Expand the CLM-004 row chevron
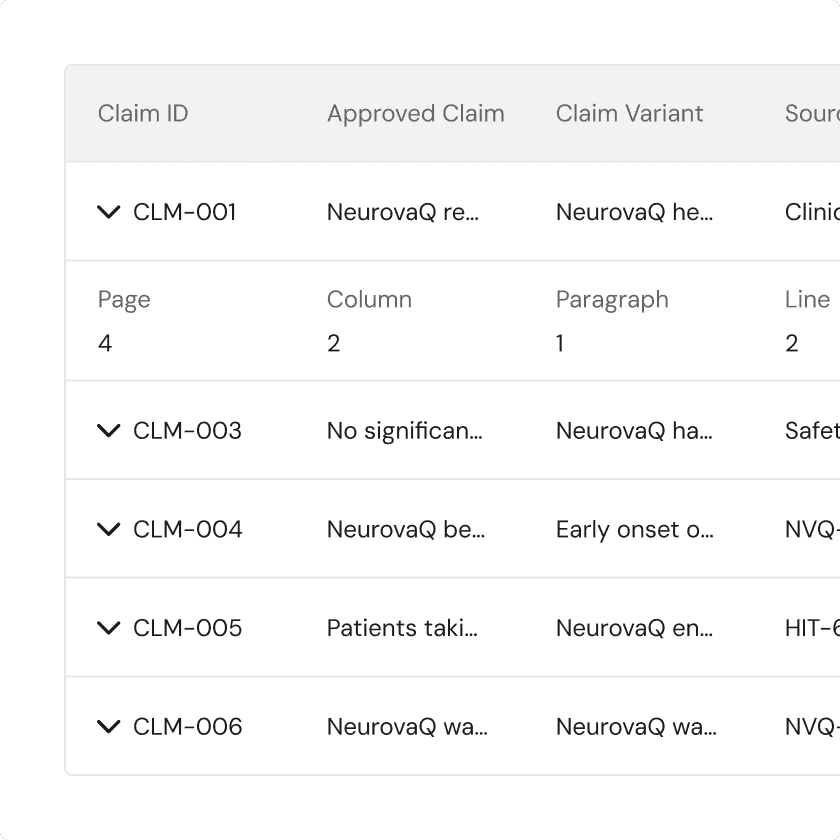Screen dimensions: 840x840 (109, 529)
